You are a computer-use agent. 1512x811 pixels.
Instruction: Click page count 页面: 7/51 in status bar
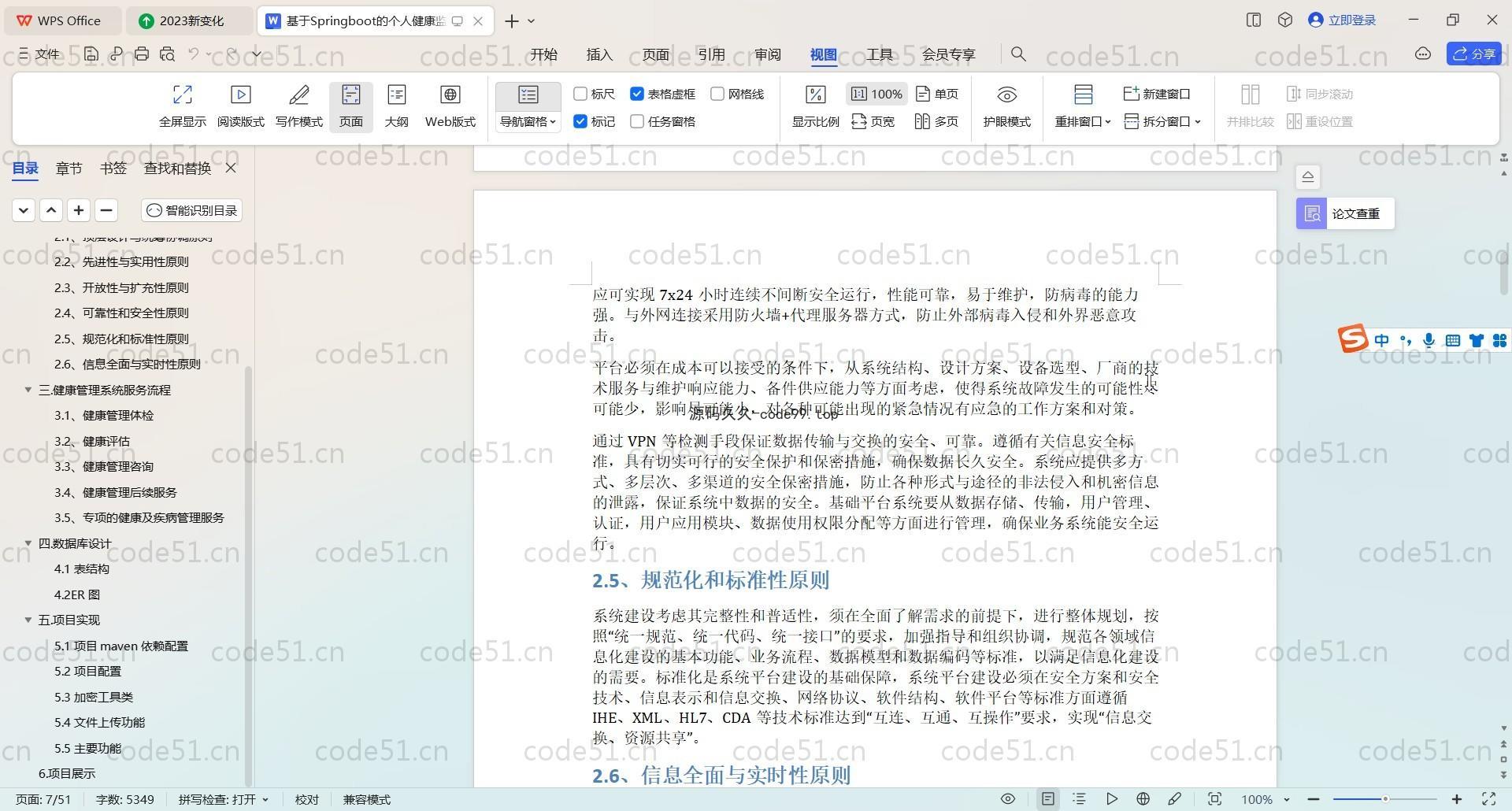pyautogui.click(x=44, y=799)
